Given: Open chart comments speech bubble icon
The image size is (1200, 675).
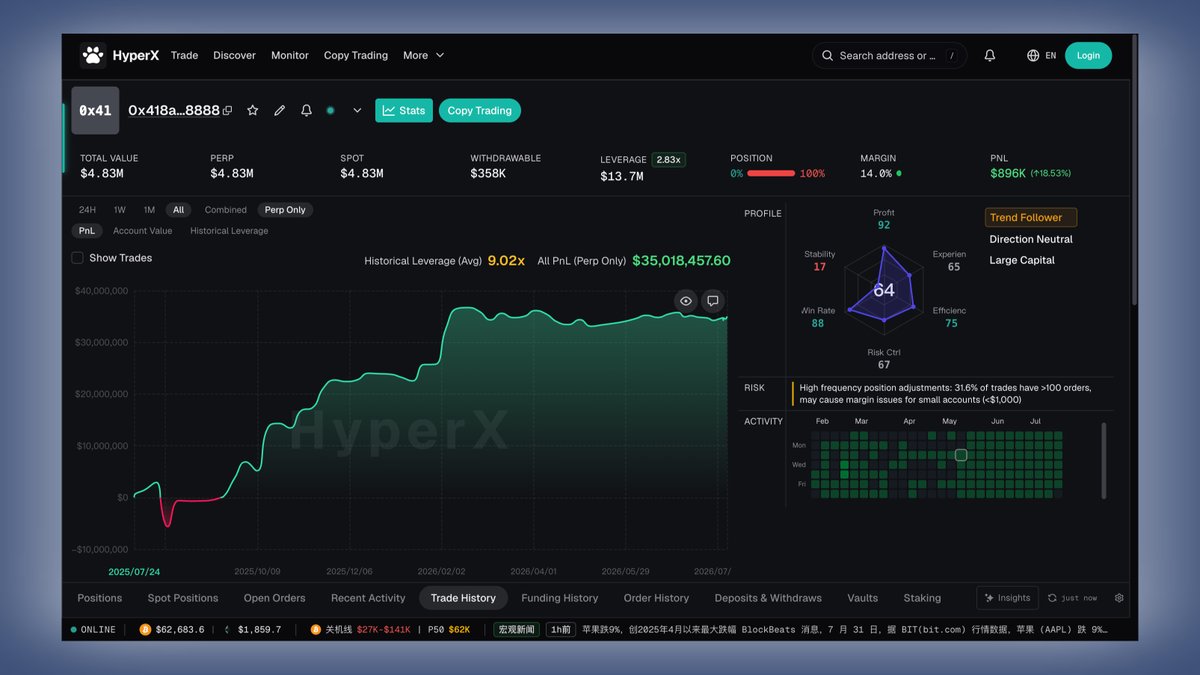Looking at the screenshot, I should click(x=713, y=300).
